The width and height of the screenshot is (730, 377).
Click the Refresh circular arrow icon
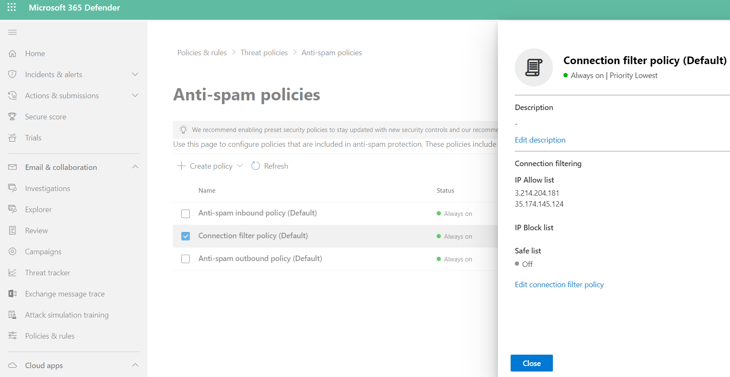(x=256, y=166)
